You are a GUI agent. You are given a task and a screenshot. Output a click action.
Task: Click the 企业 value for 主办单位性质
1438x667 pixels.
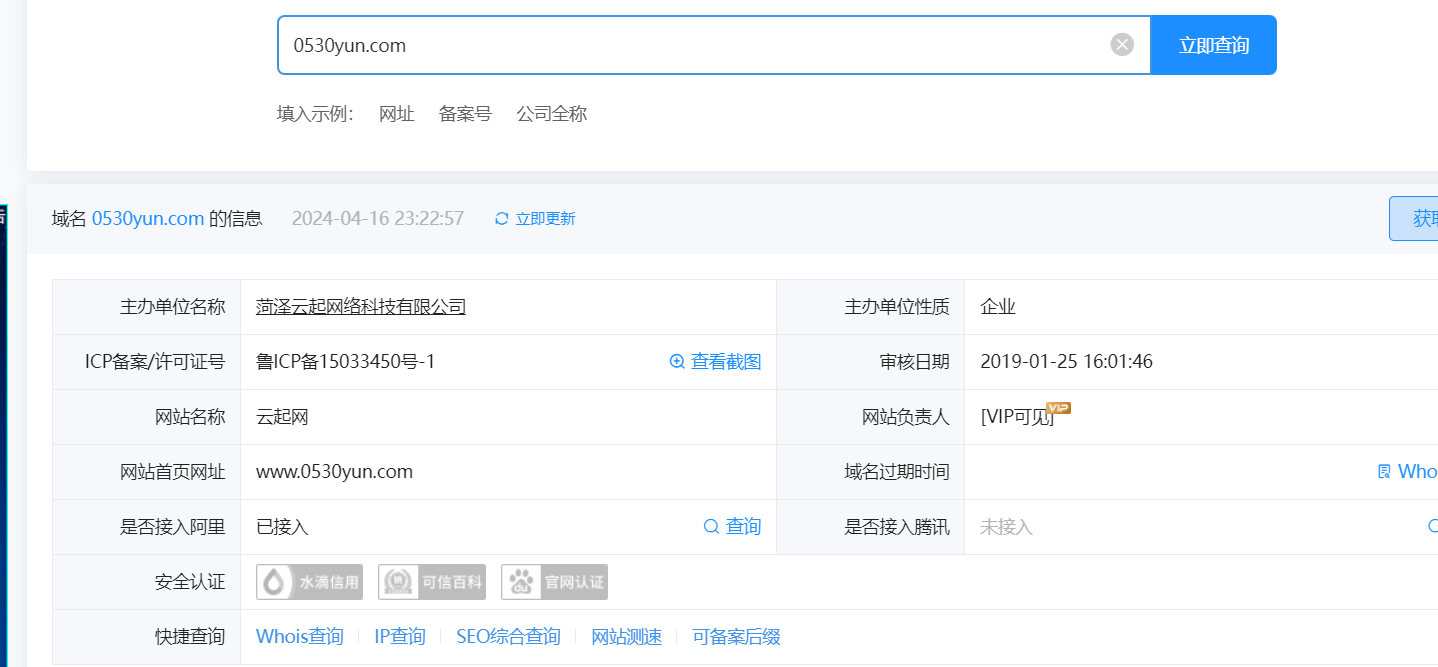pos(998,307)
